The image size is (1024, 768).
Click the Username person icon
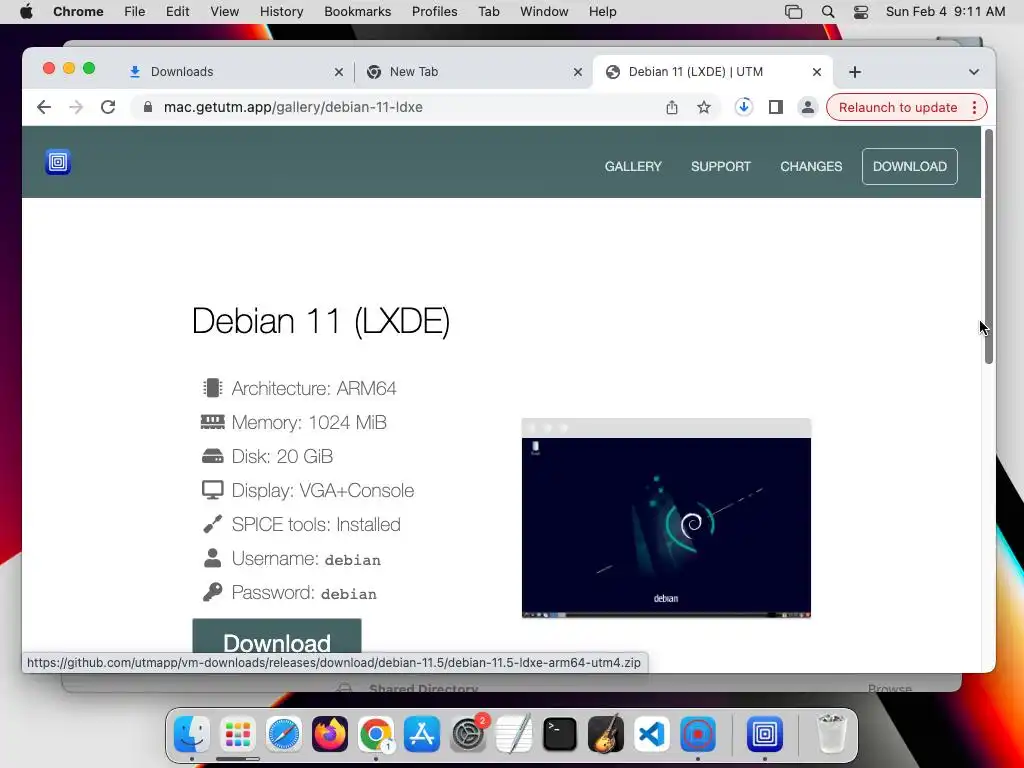(x=212, y=558)
